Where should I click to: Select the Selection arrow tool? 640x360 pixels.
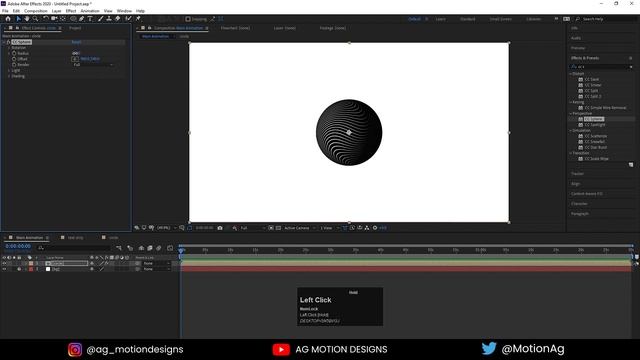pos(18,19)
